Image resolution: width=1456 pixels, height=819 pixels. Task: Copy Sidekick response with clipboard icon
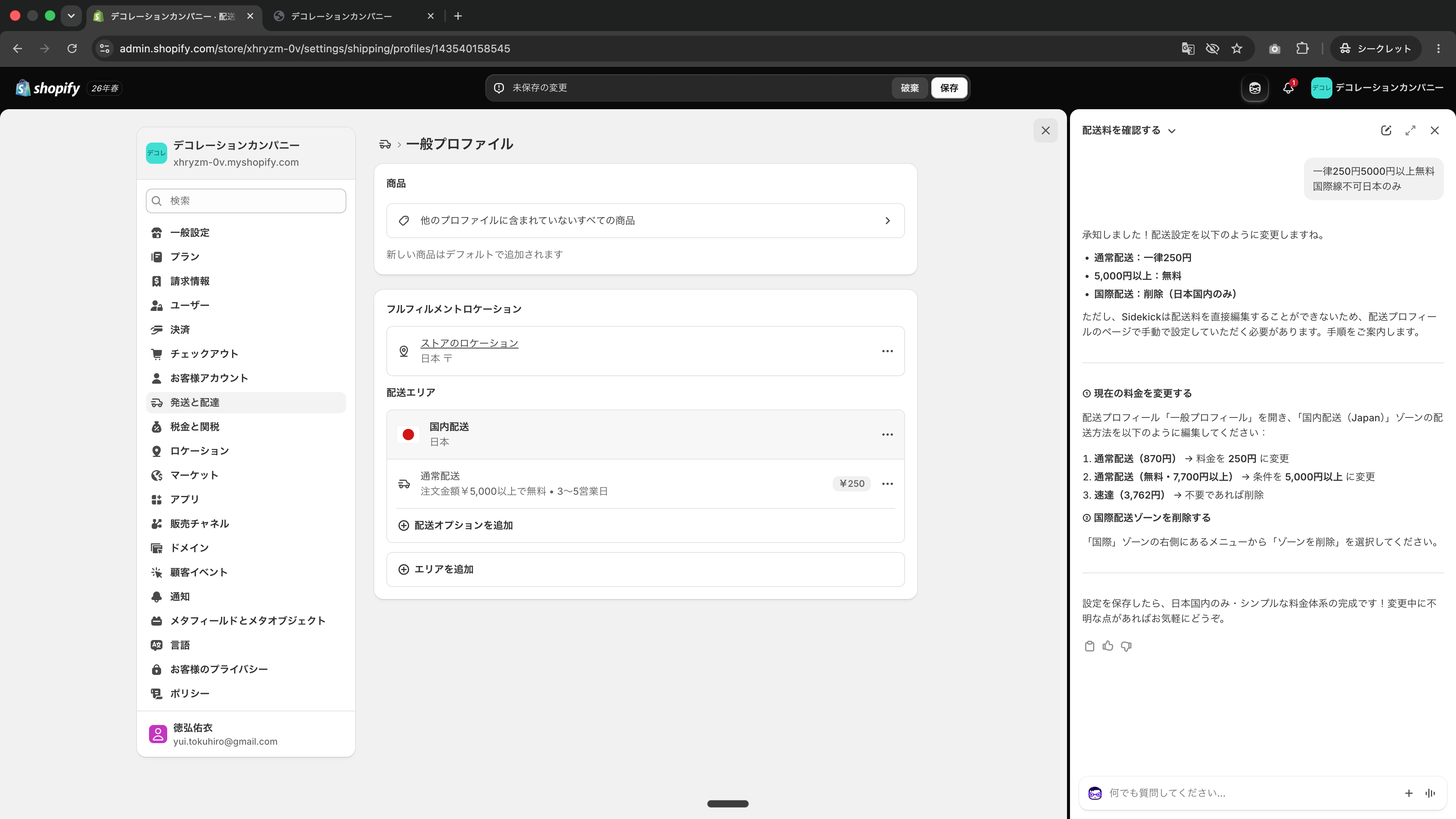(x=1089, y=646)
